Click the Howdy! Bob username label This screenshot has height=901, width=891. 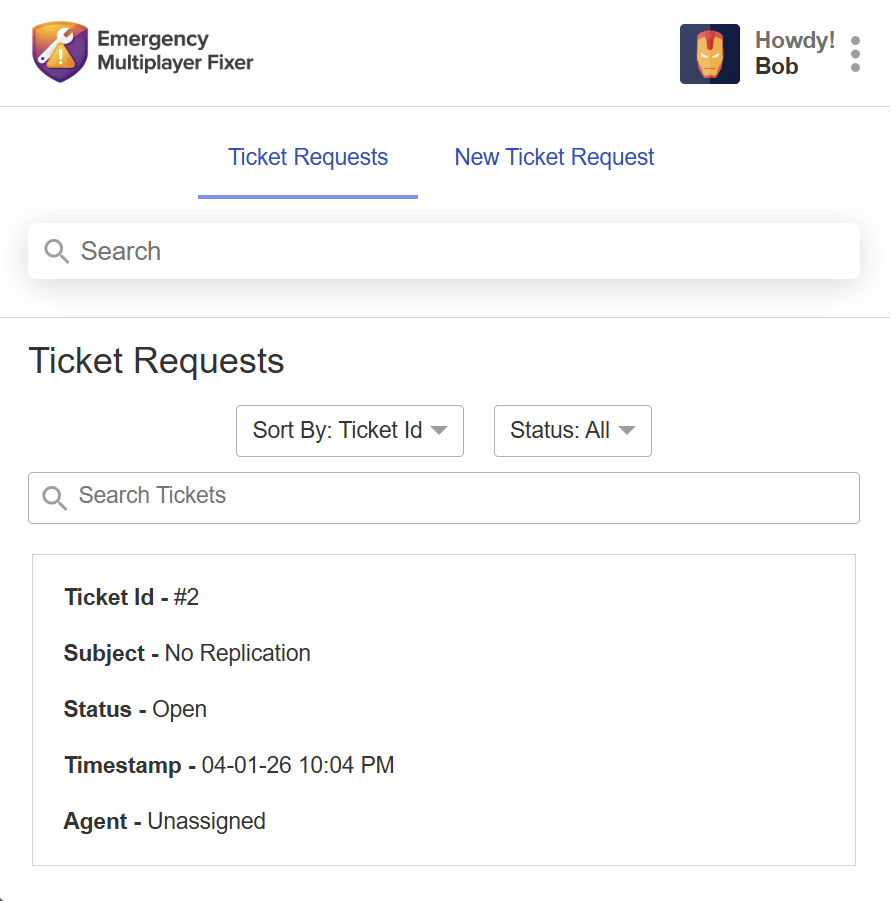tap(794, 53)
